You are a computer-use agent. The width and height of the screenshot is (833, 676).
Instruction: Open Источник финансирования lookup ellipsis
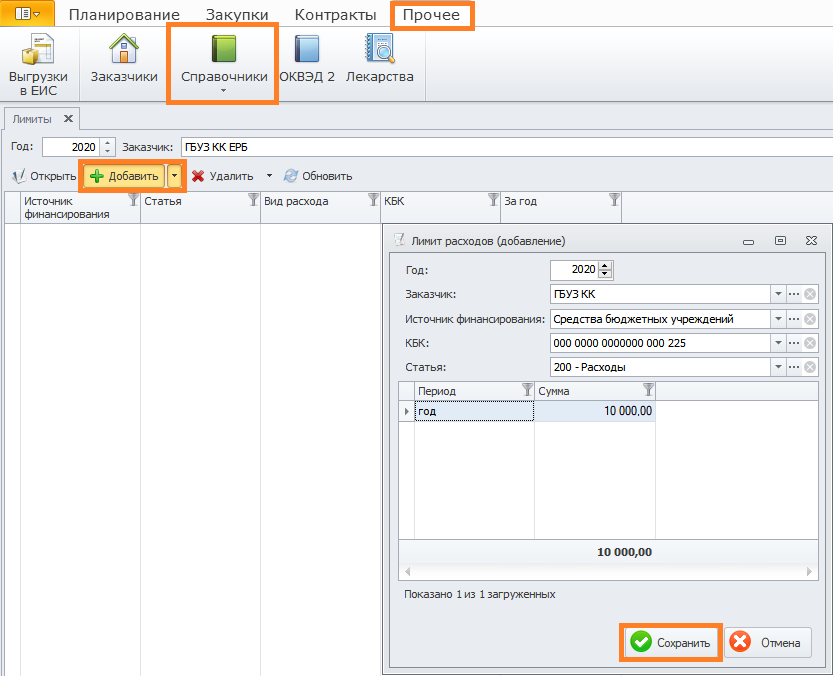pyautogui.click(x=794, y=319)
